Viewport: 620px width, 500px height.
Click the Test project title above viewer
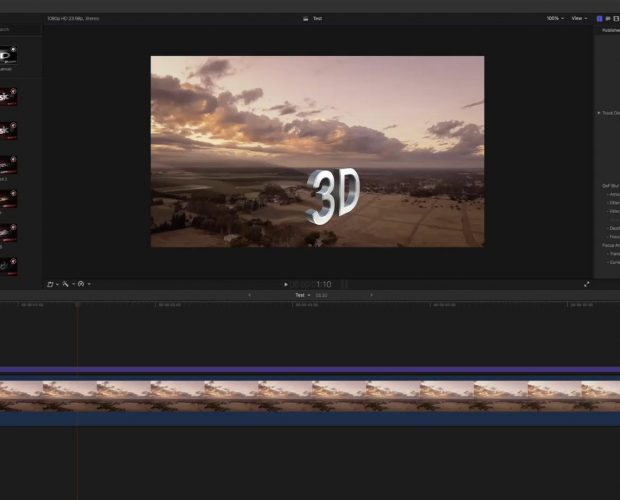[x=318, y=19]
